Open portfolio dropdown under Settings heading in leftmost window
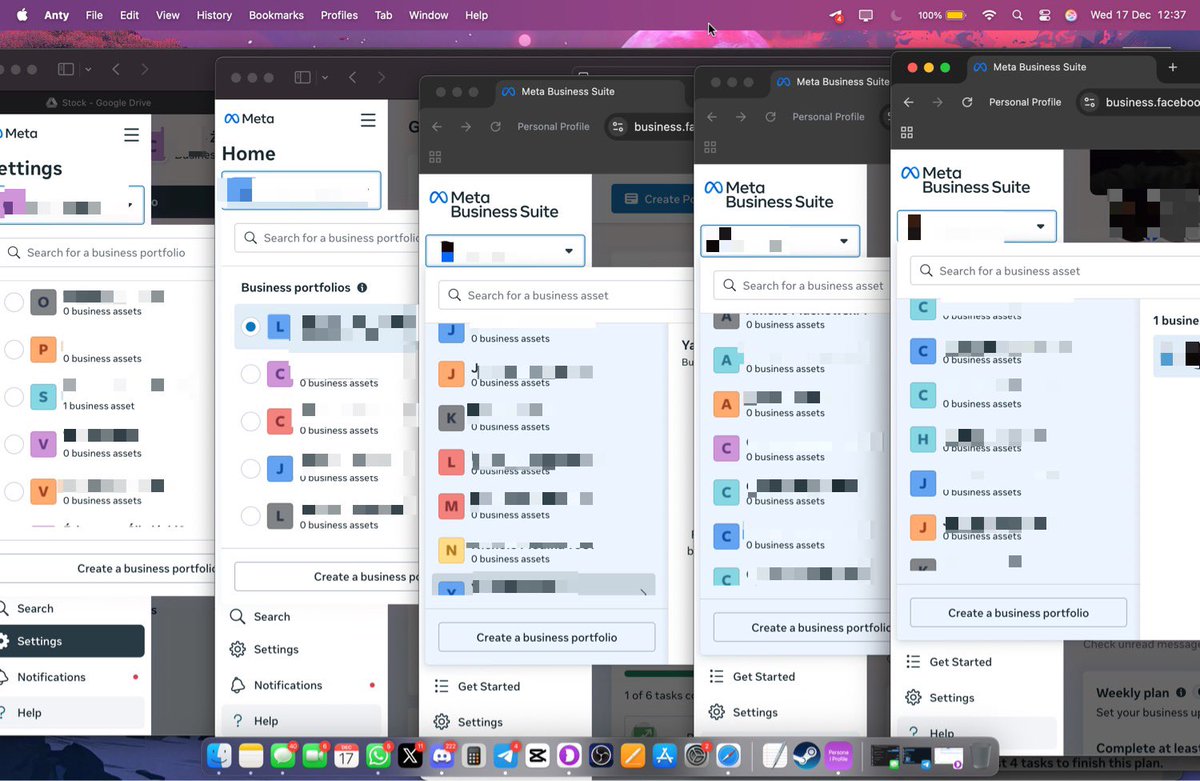The height and width of the screenshot is (781, 1200). [x=72, y=205]
